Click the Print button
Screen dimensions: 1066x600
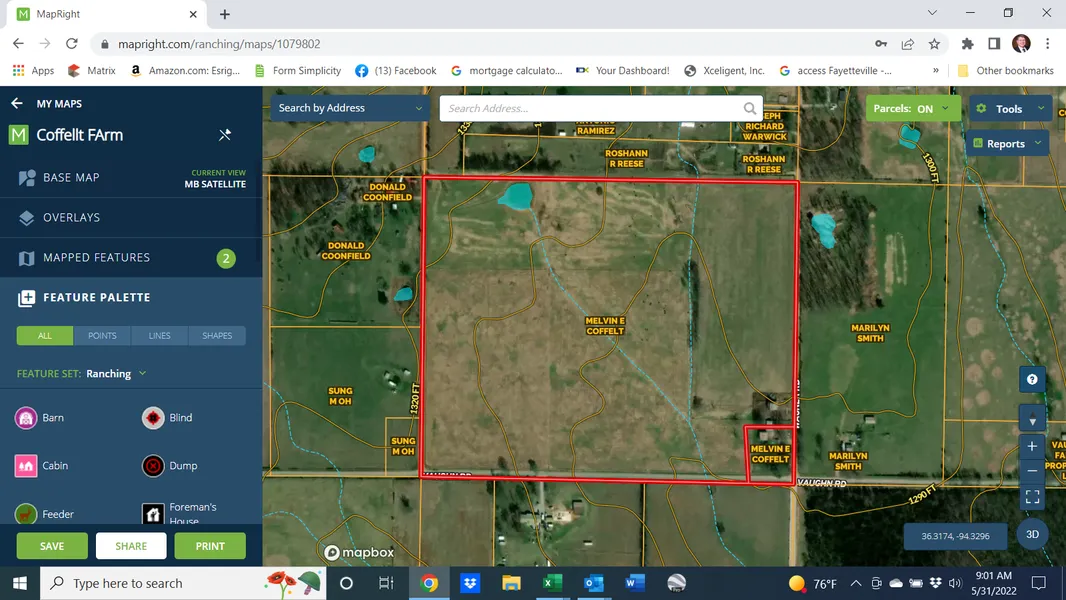pyautogui.click(x=210, y=546)
